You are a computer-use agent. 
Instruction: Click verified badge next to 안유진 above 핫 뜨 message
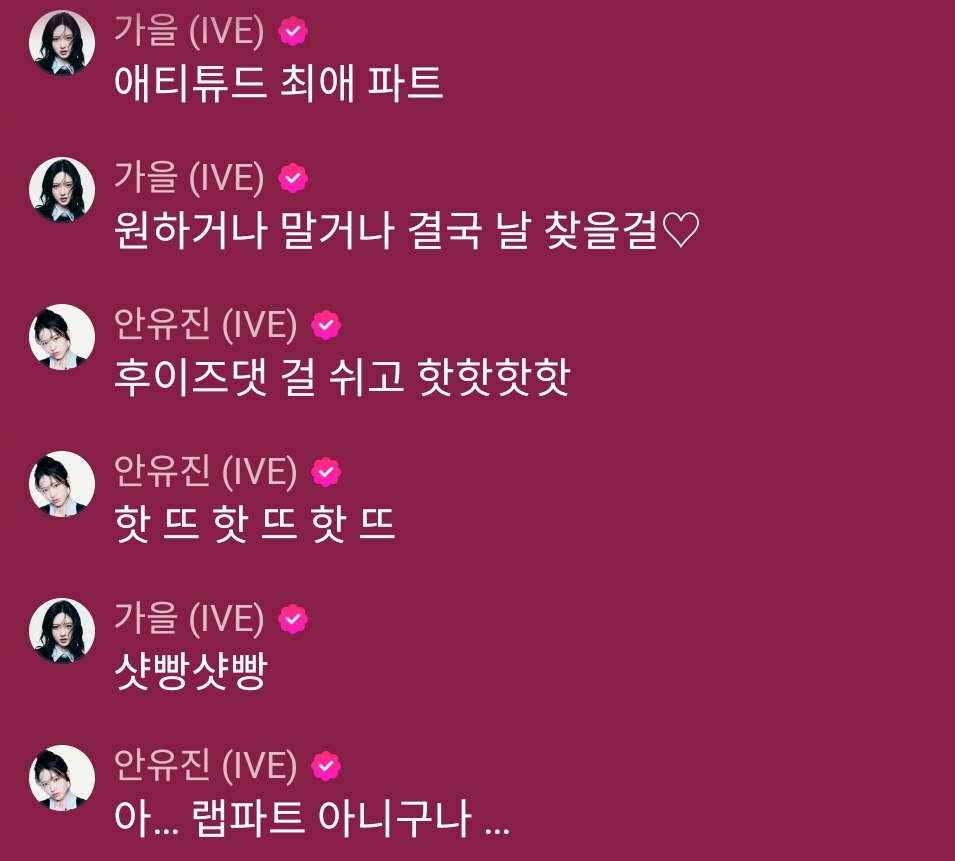point(326,472)
